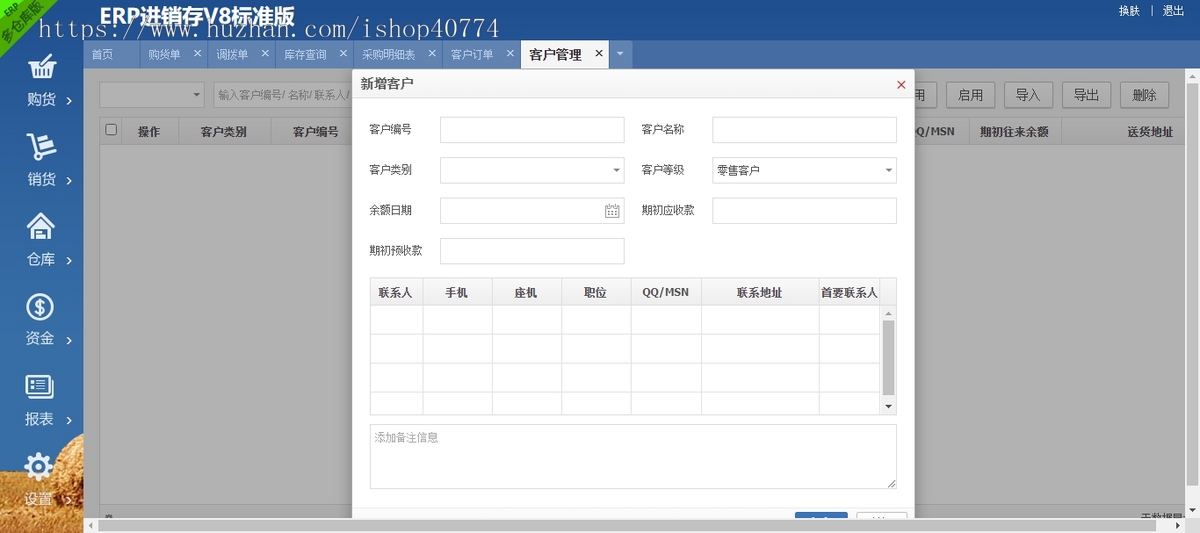Close the 客户管理 tab with its X

(598, 54)
